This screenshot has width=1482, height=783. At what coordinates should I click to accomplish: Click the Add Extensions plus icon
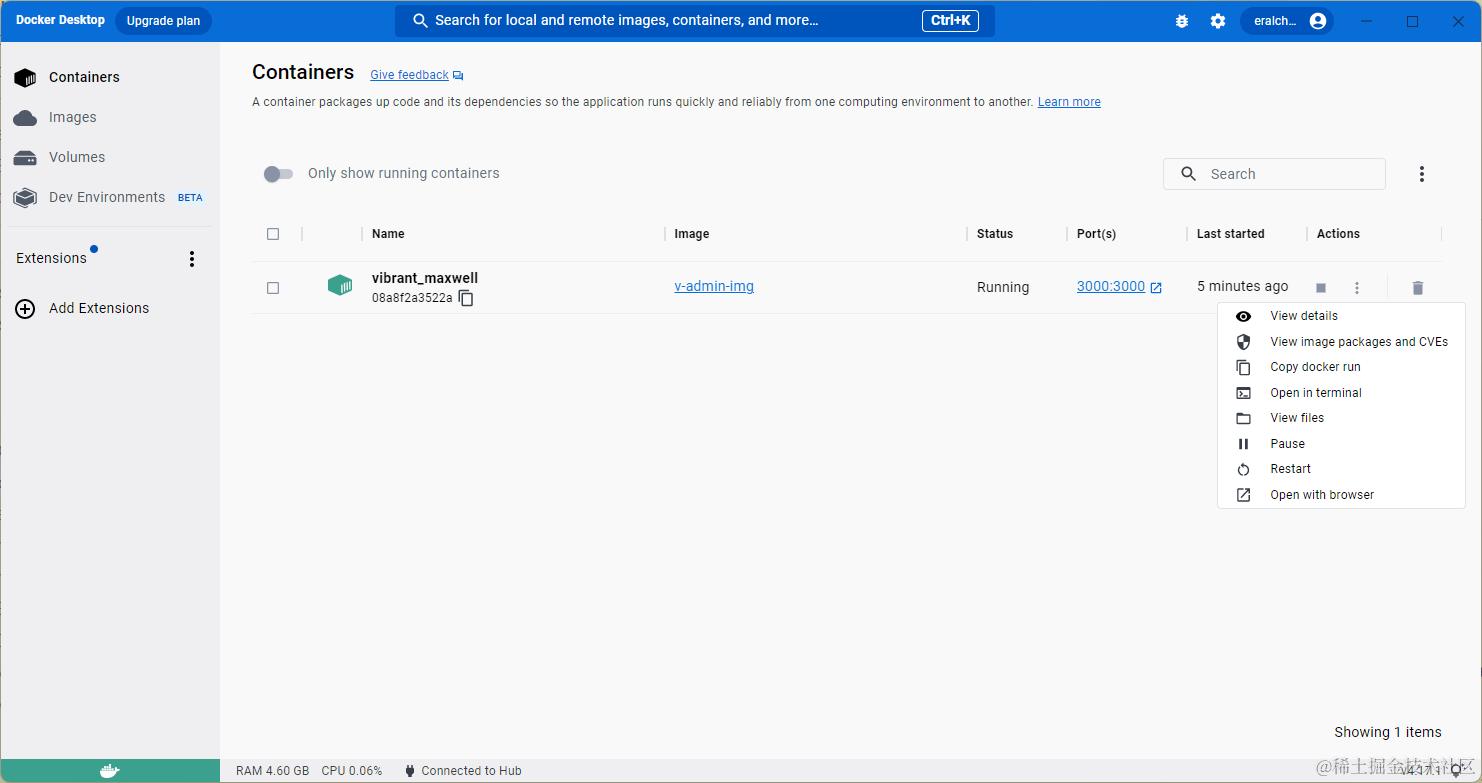pos(25,309)
